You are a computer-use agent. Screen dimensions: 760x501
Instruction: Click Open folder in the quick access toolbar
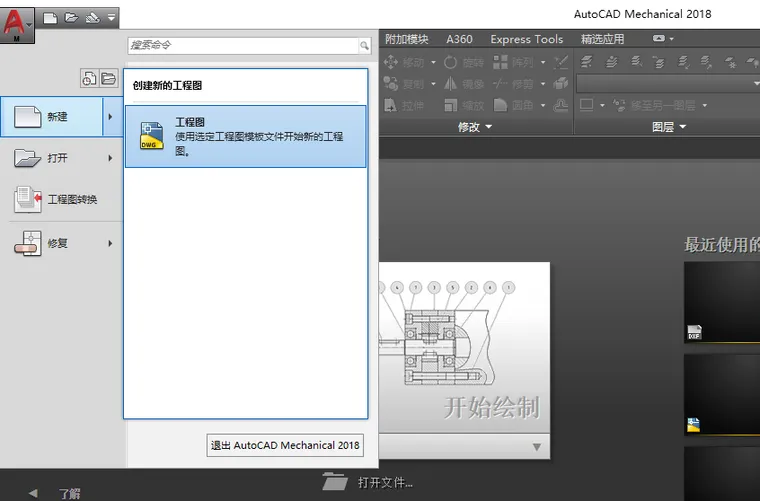pos(71,18)
